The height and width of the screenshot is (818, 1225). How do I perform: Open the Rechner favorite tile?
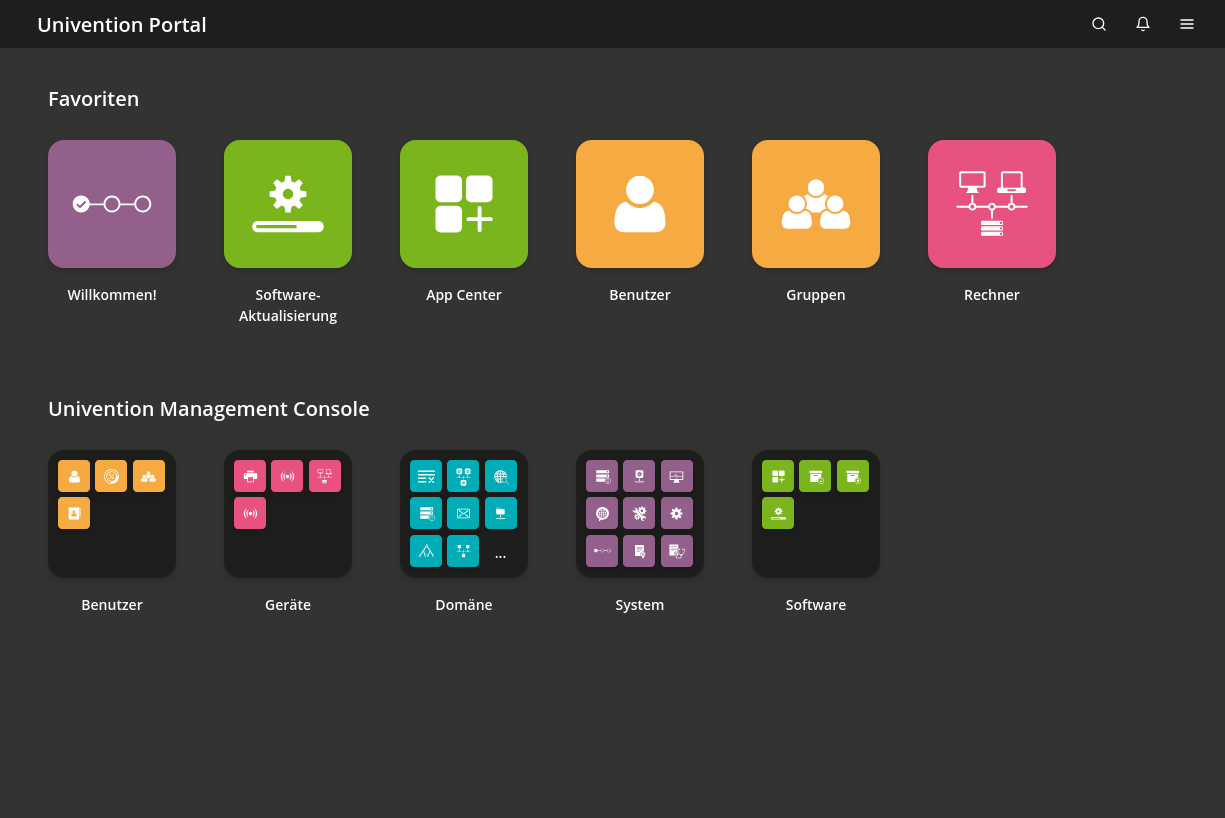point(992,204)
